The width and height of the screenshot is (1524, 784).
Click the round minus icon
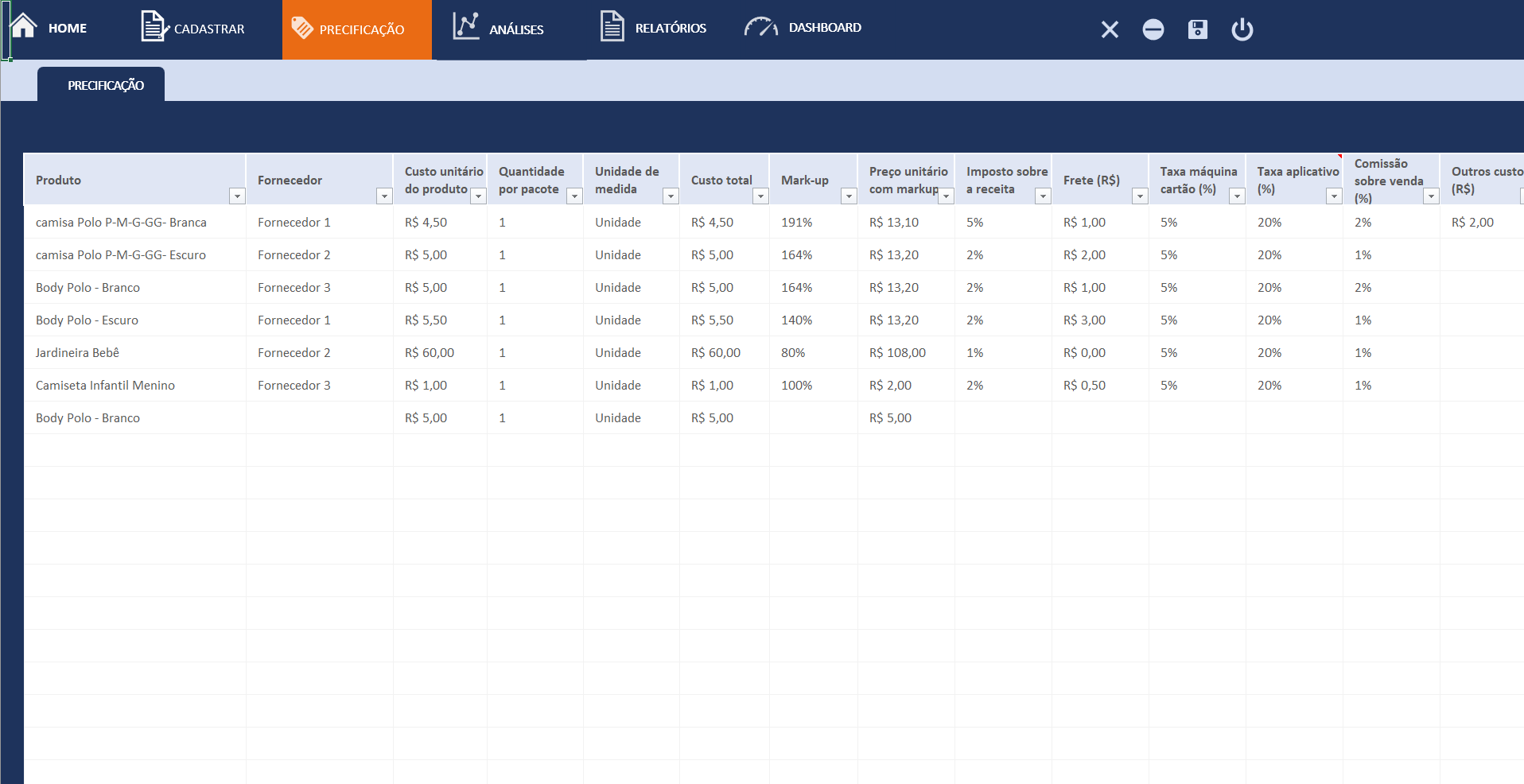click(1153, 29)
